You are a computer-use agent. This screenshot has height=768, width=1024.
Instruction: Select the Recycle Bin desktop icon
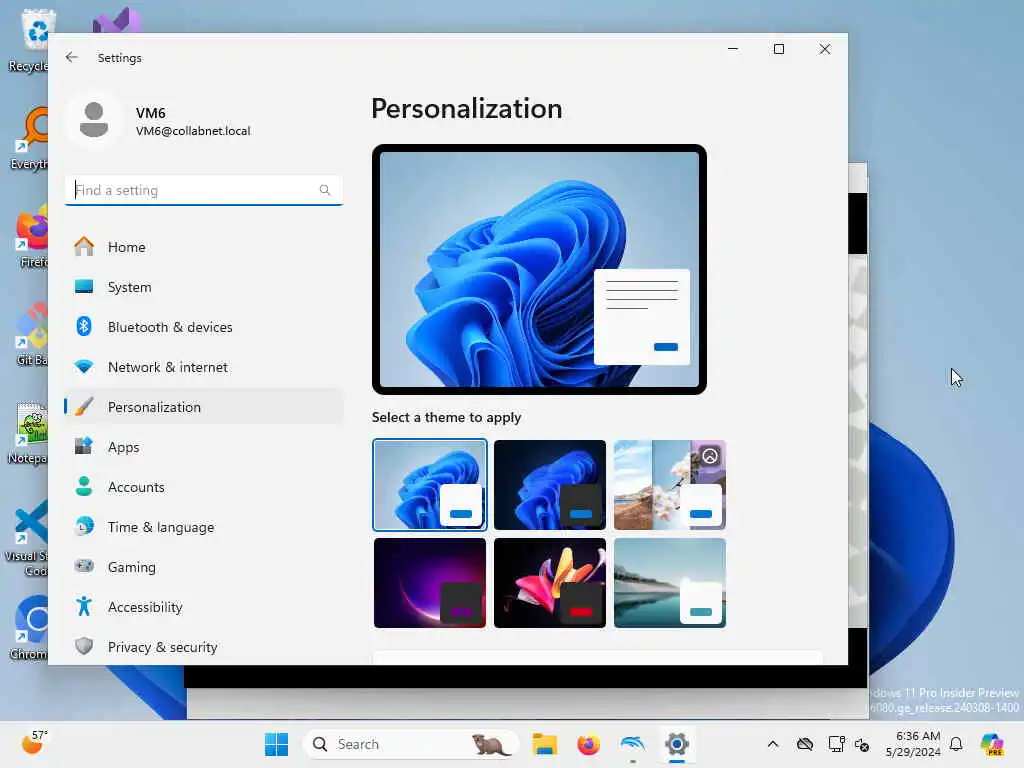point(29,40)
